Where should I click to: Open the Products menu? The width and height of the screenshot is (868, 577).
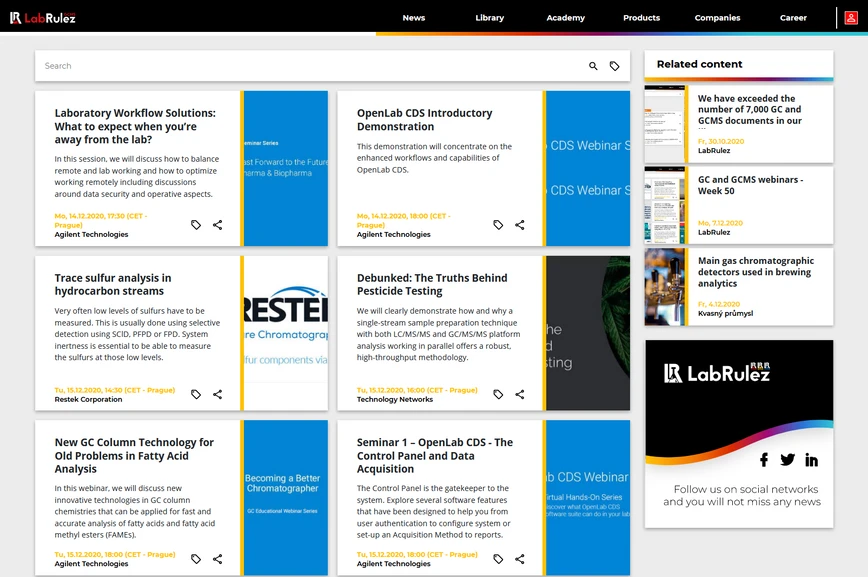(x=641, y=18)
